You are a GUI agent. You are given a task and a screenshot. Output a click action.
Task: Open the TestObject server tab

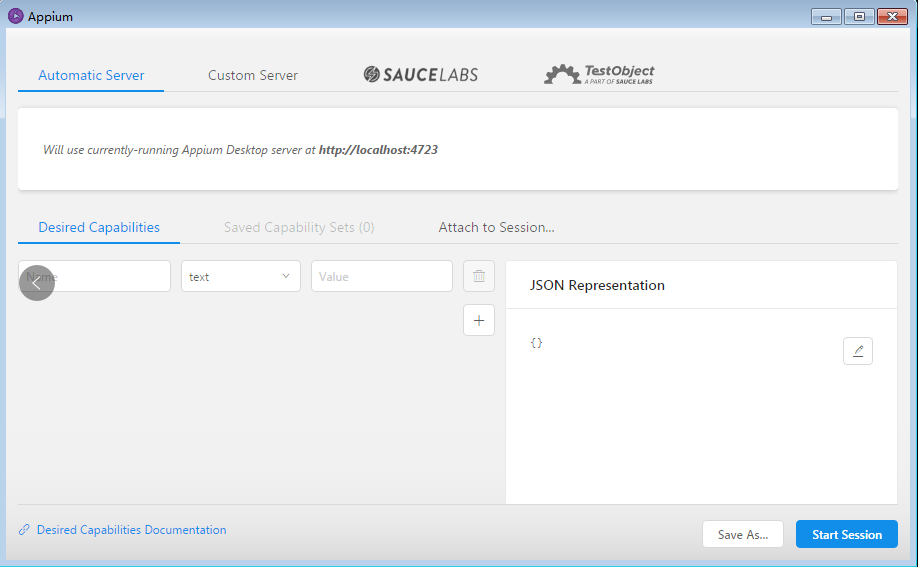click(600, 74)
